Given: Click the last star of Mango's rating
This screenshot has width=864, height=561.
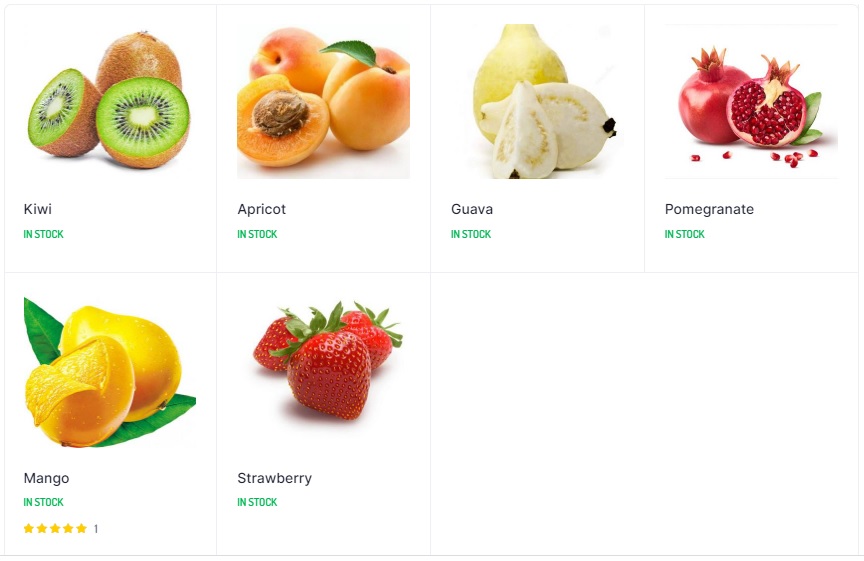Looking at the screenshot, I should coord(82,528).
